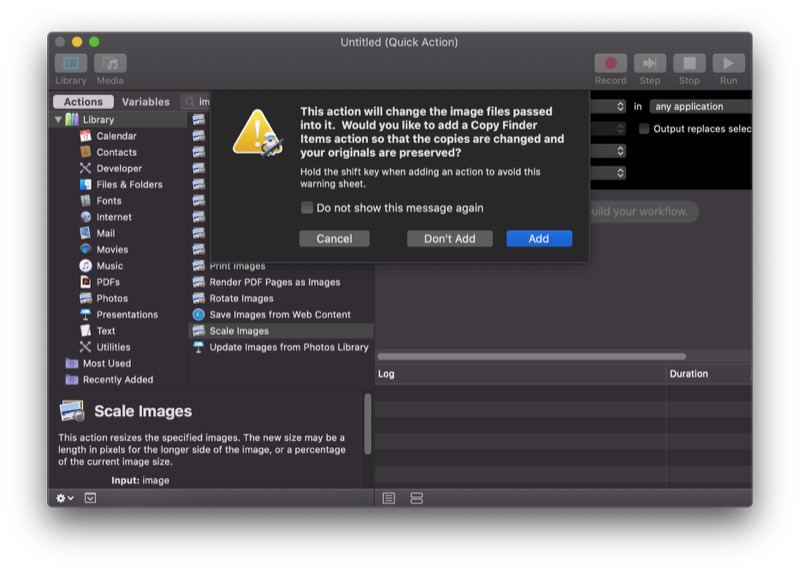Toggle the Library panel toolbar icon
The height and width of the screenshot is (570, 800).
(70, 63)
